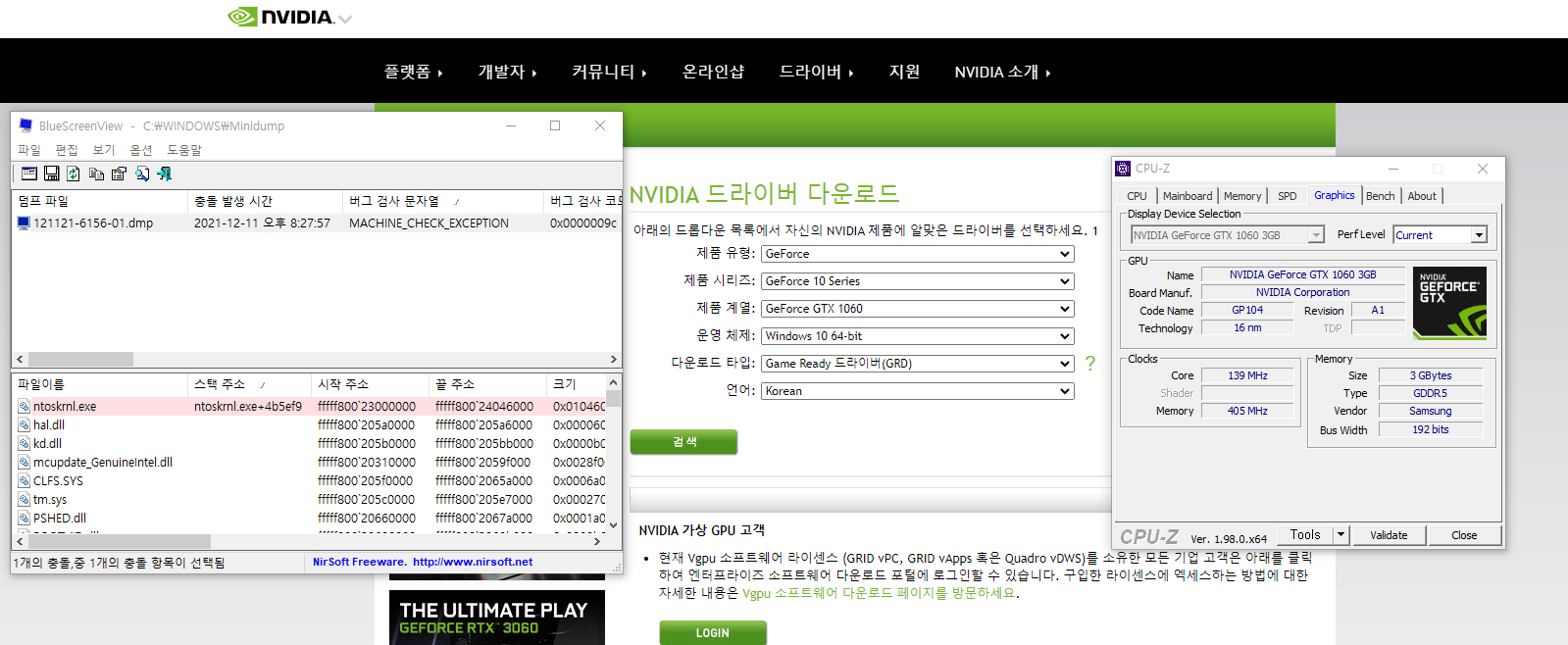
Task: Select the ntoskrnl.exe+4b5ef9 stack address cell
Action: pos(248,406)
